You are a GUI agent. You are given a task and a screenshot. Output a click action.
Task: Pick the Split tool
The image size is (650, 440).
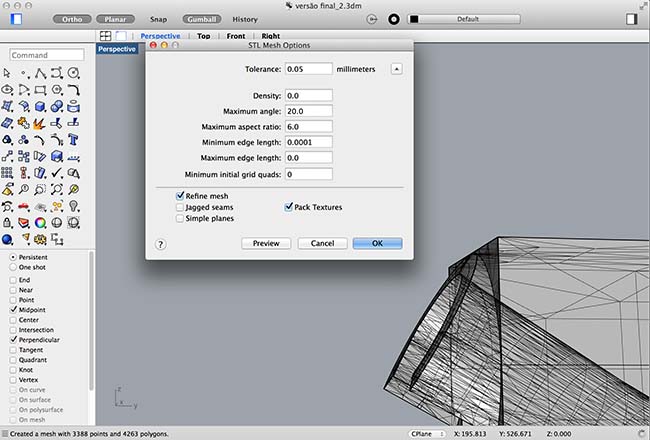pyautogui.click(x=73, y=123)
